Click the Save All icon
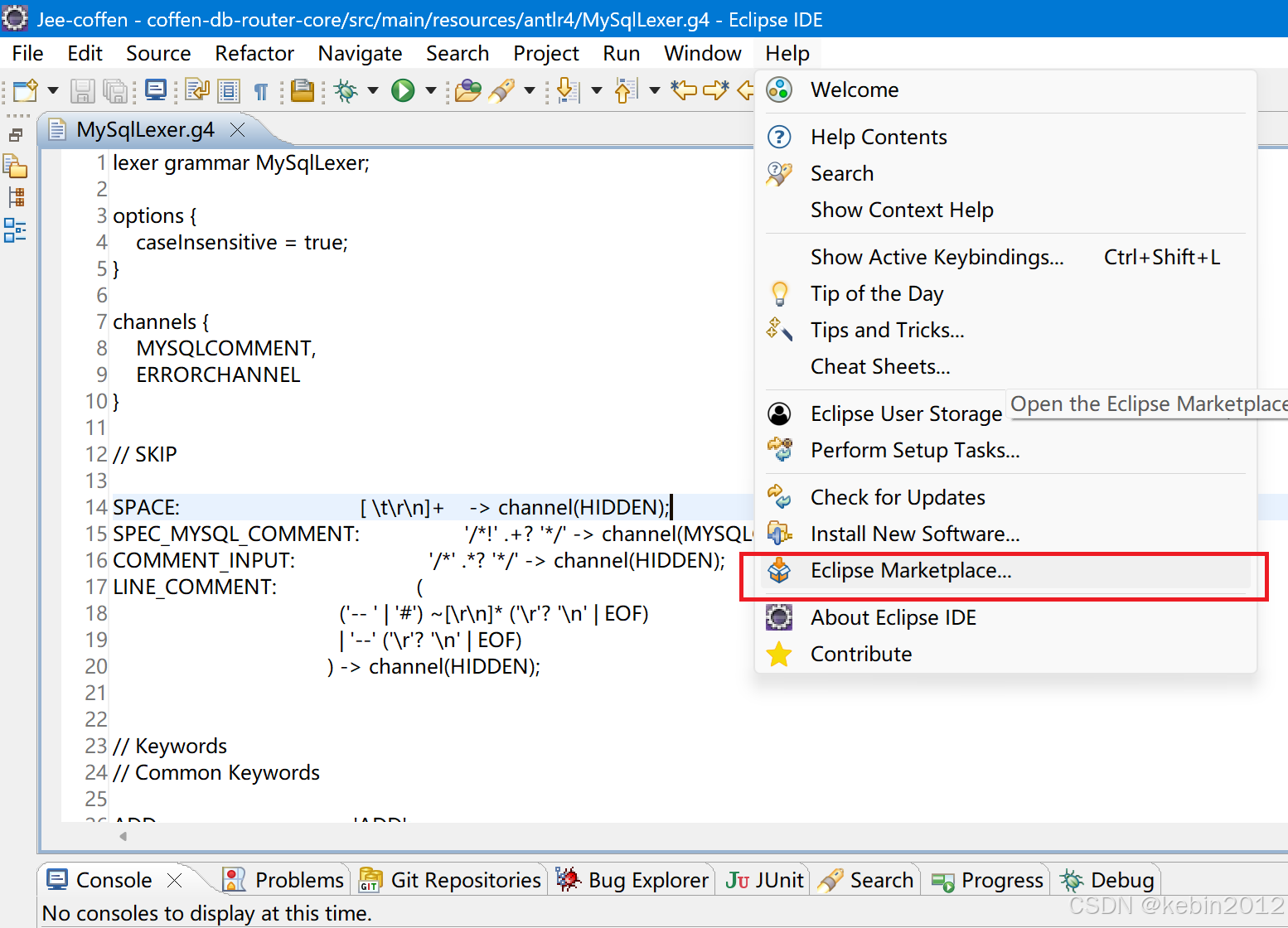 pos(115,90)
